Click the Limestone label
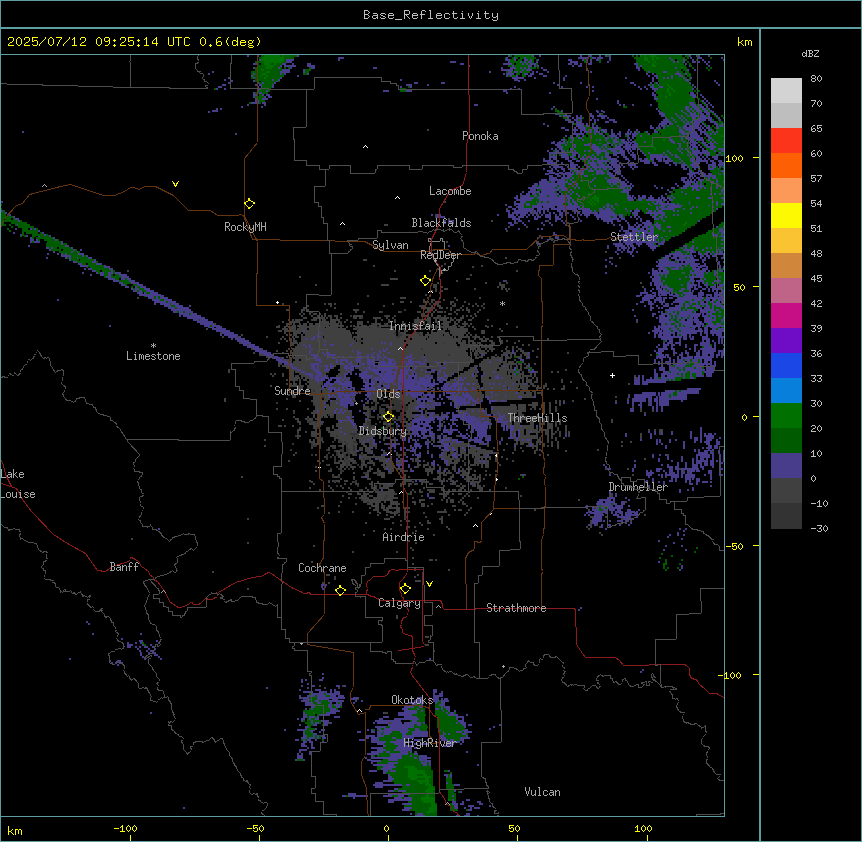This screenshot has width=862, height=842. point(153,356)
